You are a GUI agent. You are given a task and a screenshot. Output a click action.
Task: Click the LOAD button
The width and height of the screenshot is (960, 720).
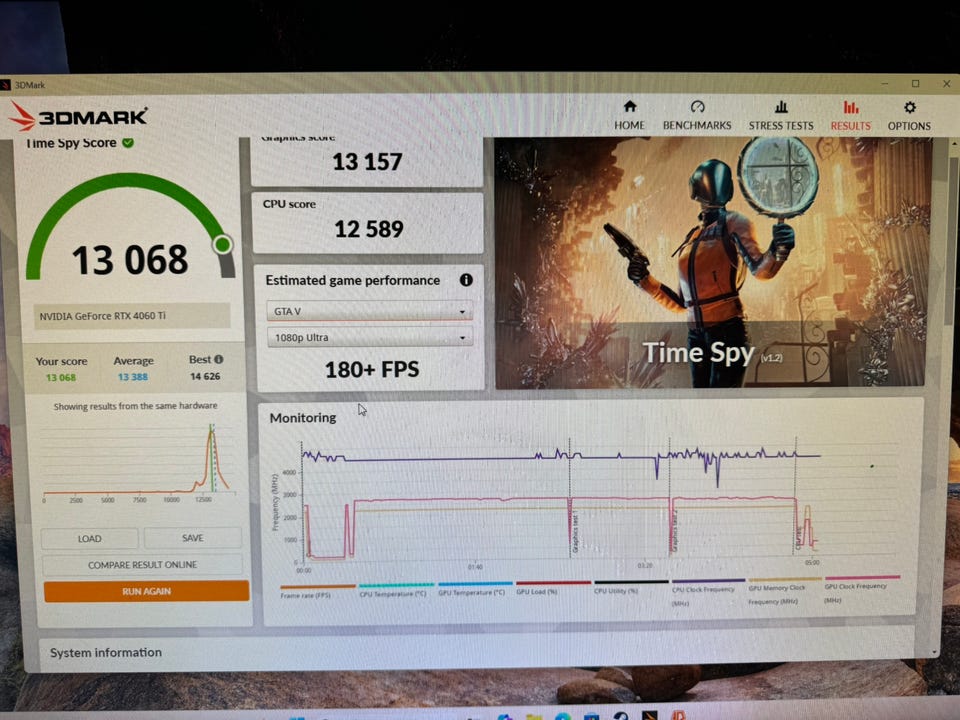(x=89, y=538)
